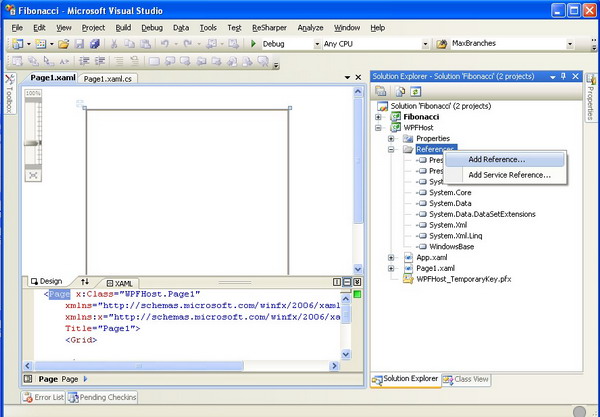Open the Pending Checkins tab
The height and width of the screenshot is (417, 600).
coord(102,397)
